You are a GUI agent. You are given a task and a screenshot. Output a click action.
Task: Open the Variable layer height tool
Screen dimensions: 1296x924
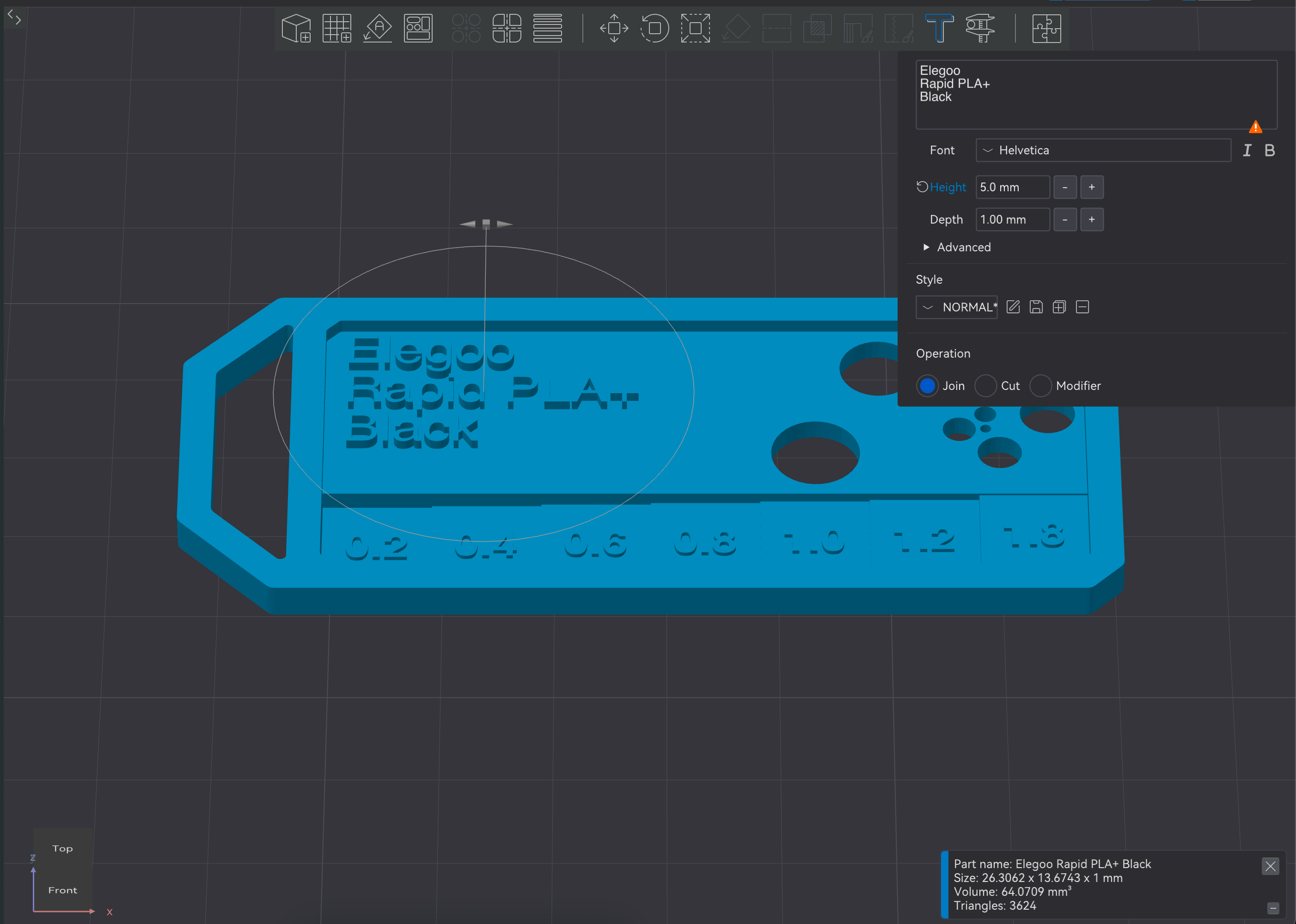pos(548,29)
